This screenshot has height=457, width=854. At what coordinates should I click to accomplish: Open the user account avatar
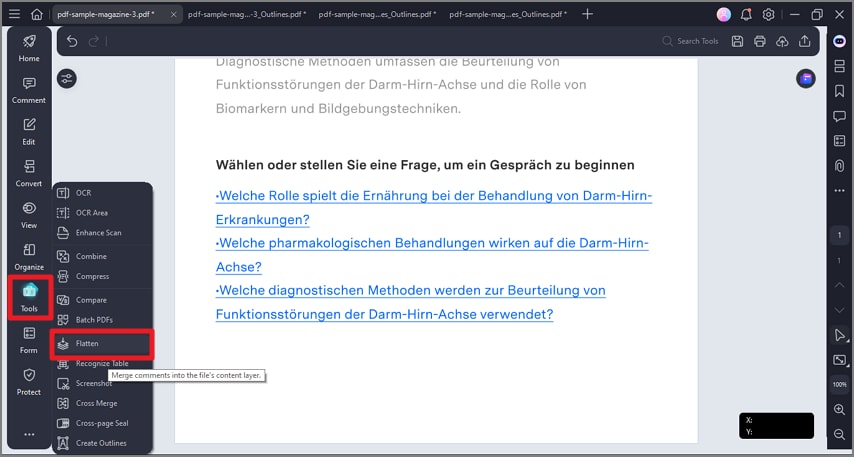click(724, 15)
